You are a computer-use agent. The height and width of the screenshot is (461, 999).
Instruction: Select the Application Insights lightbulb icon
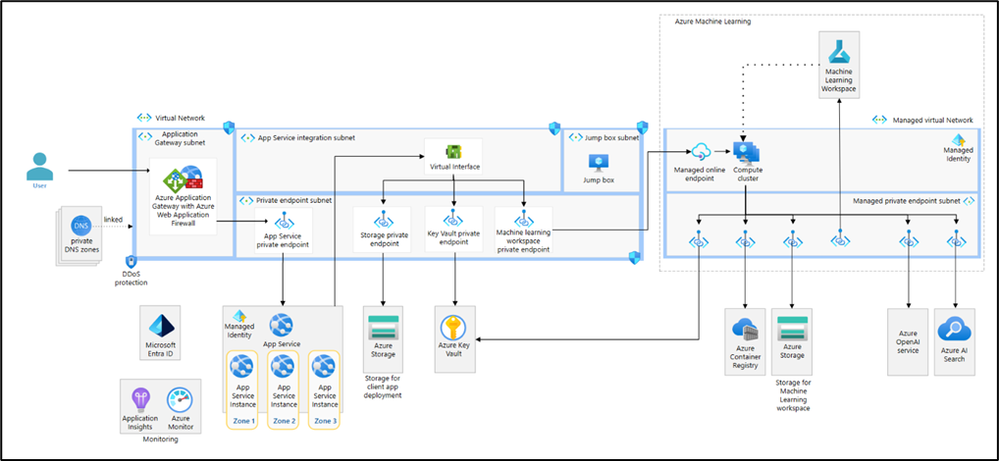[140, 401]
